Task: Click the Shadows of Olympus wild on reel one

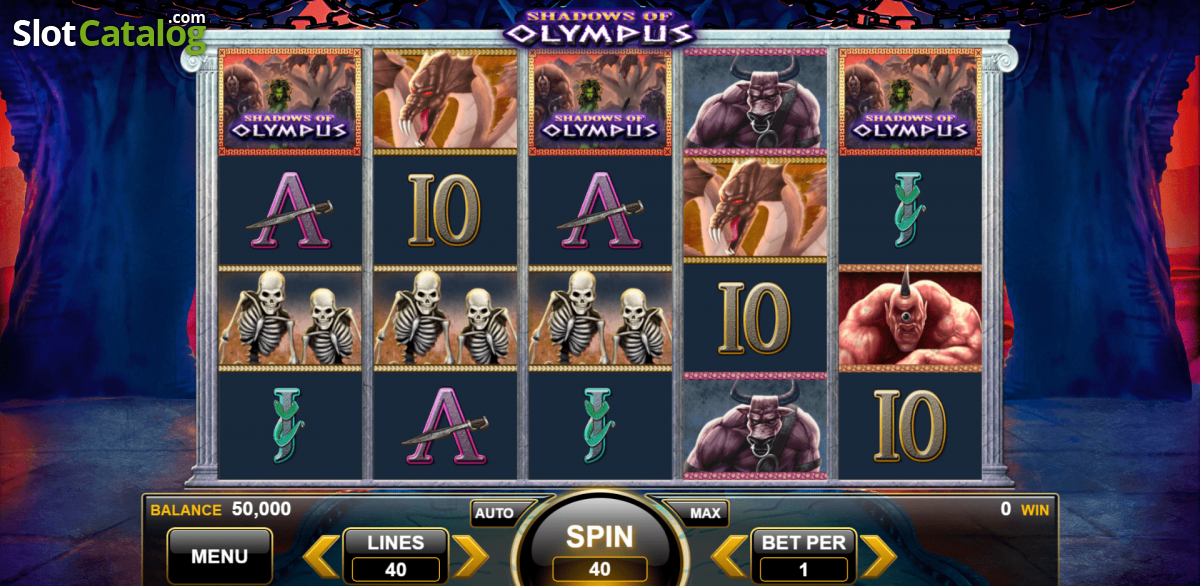Action: [290, 101]
